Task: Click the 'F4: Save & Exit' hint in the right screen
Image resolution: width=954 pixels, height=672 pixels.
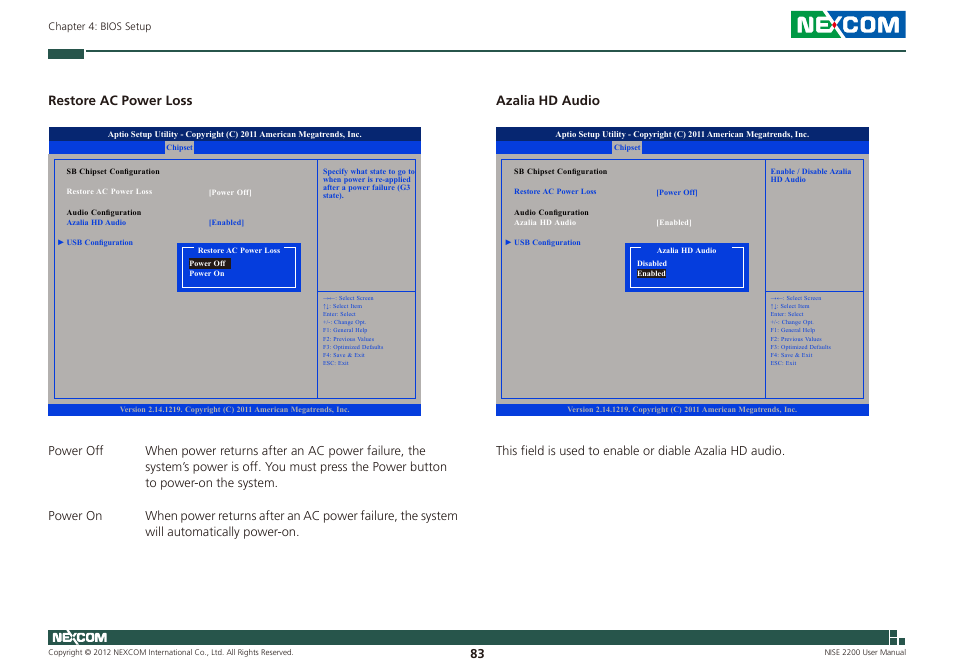Action: pos(791,355)
